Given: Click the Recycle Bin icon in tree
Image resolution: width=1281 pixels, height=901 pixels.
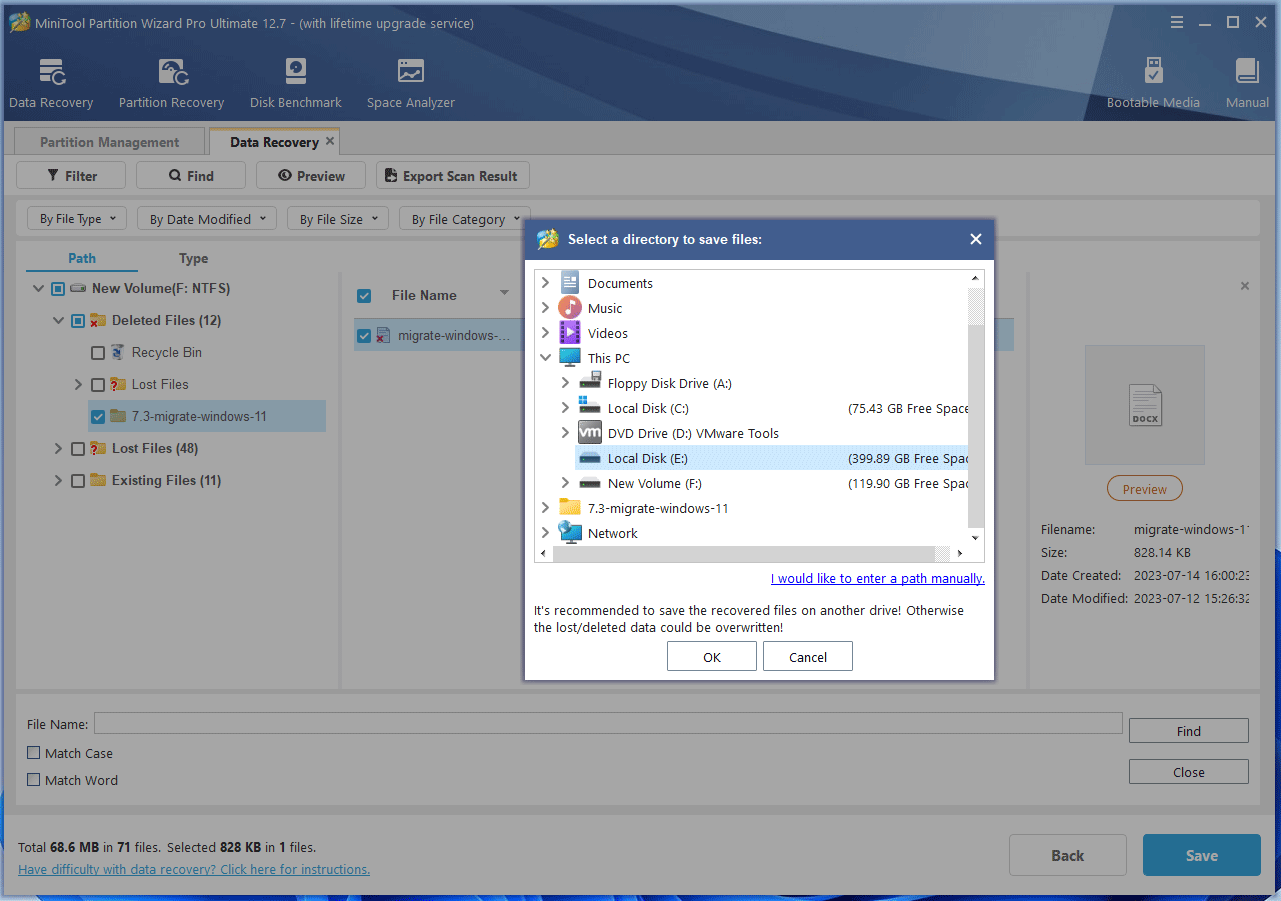Looking at the screenshot, I should (x=119, y=352).
